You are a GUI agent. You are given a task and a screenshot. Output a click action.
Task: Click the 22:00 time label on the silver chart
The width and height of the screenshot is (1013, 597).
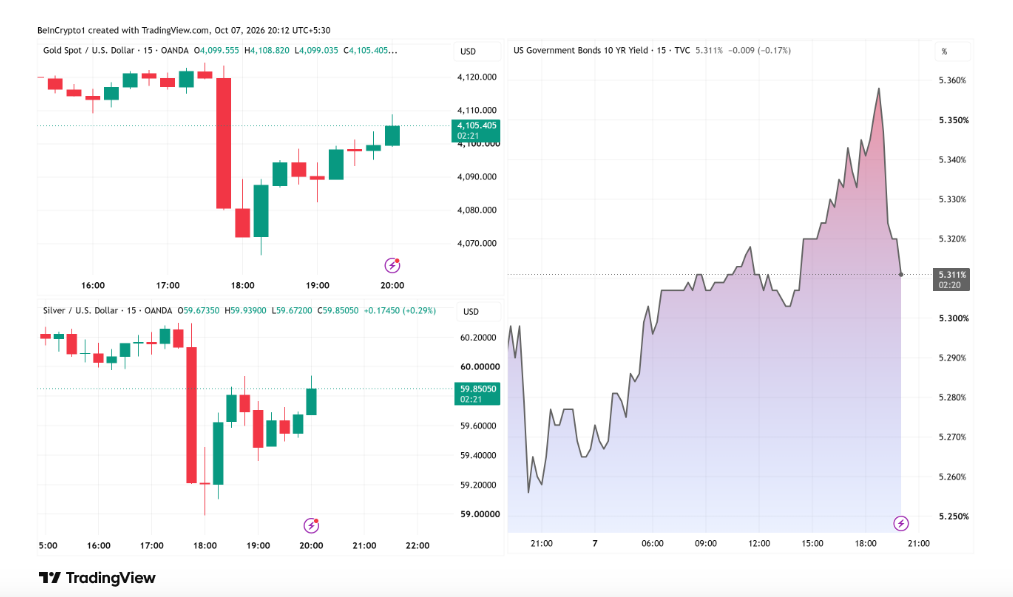[x=417, y=545]
